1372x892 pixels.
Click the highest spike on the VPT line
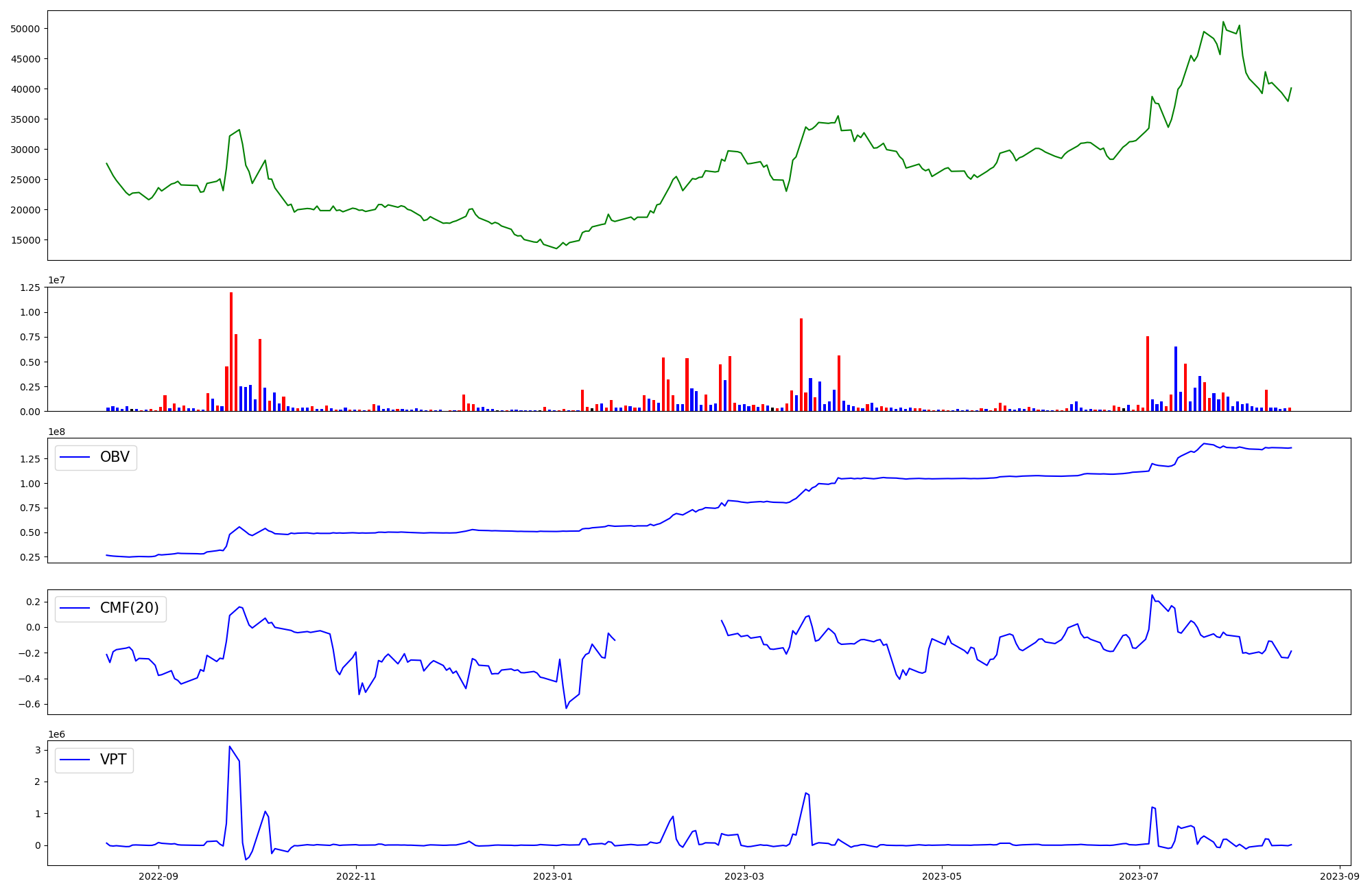[230, 747]
